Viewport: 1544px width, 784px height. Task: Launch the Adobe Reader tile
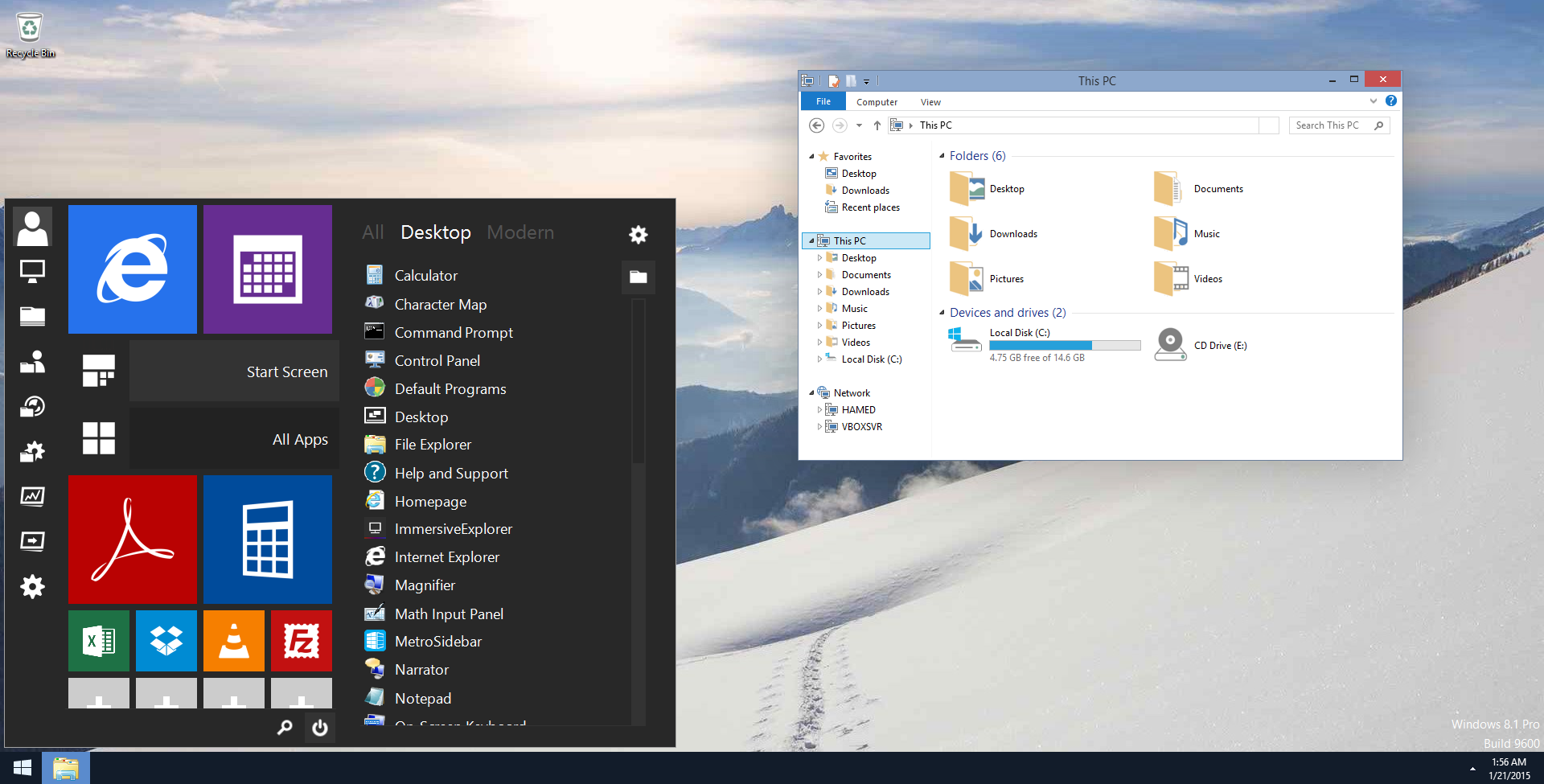click(x=132, y=539)
